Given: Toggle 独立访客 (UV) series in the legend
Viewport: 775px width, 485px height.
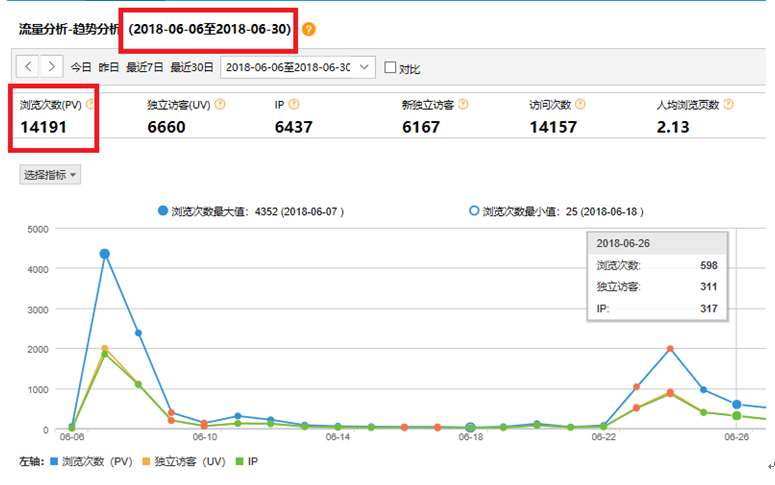Looking at the screenshot, I should pos(187,463).
